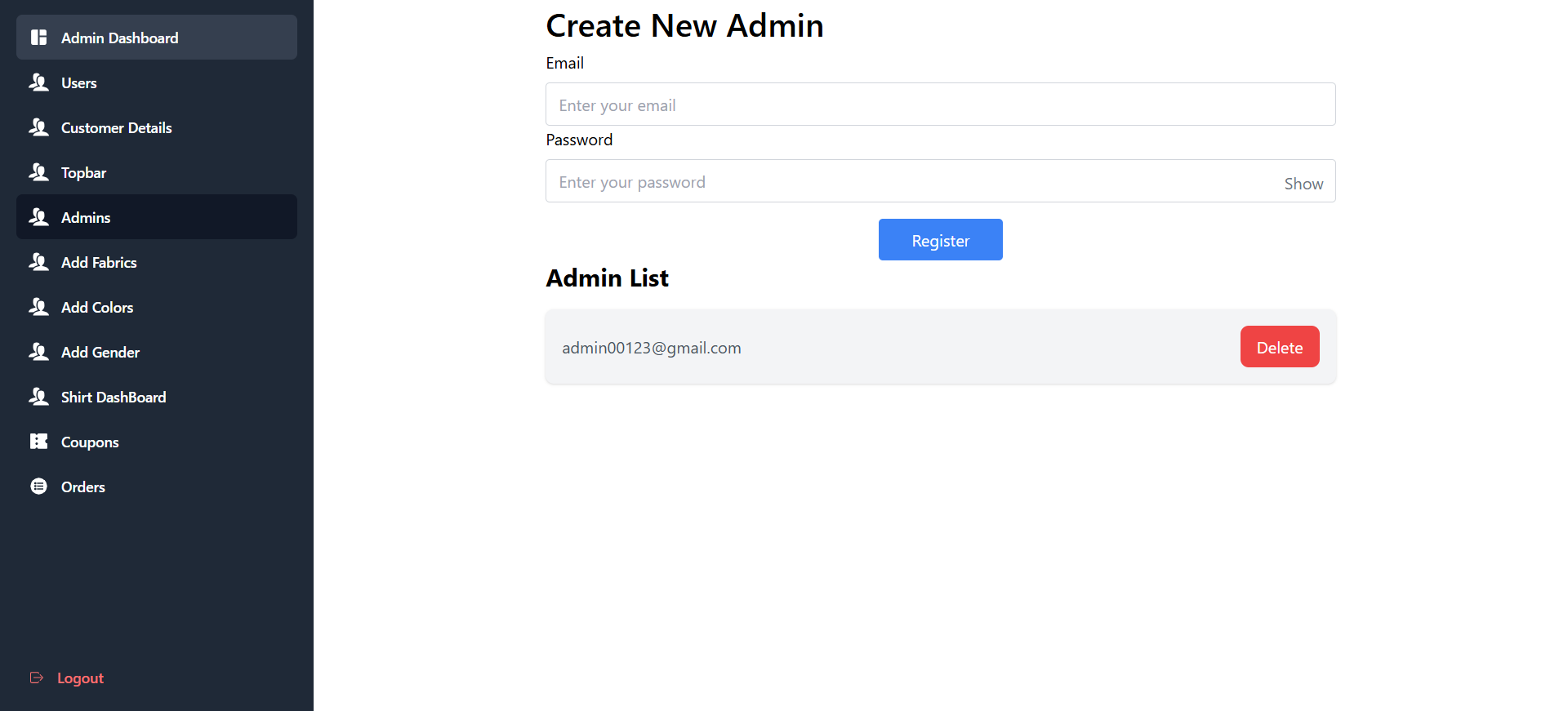Go to Add Colors page
Image resolution: width=1568 pixels, height=711 pixels.
pyautogui.click(x=97, y=308)
